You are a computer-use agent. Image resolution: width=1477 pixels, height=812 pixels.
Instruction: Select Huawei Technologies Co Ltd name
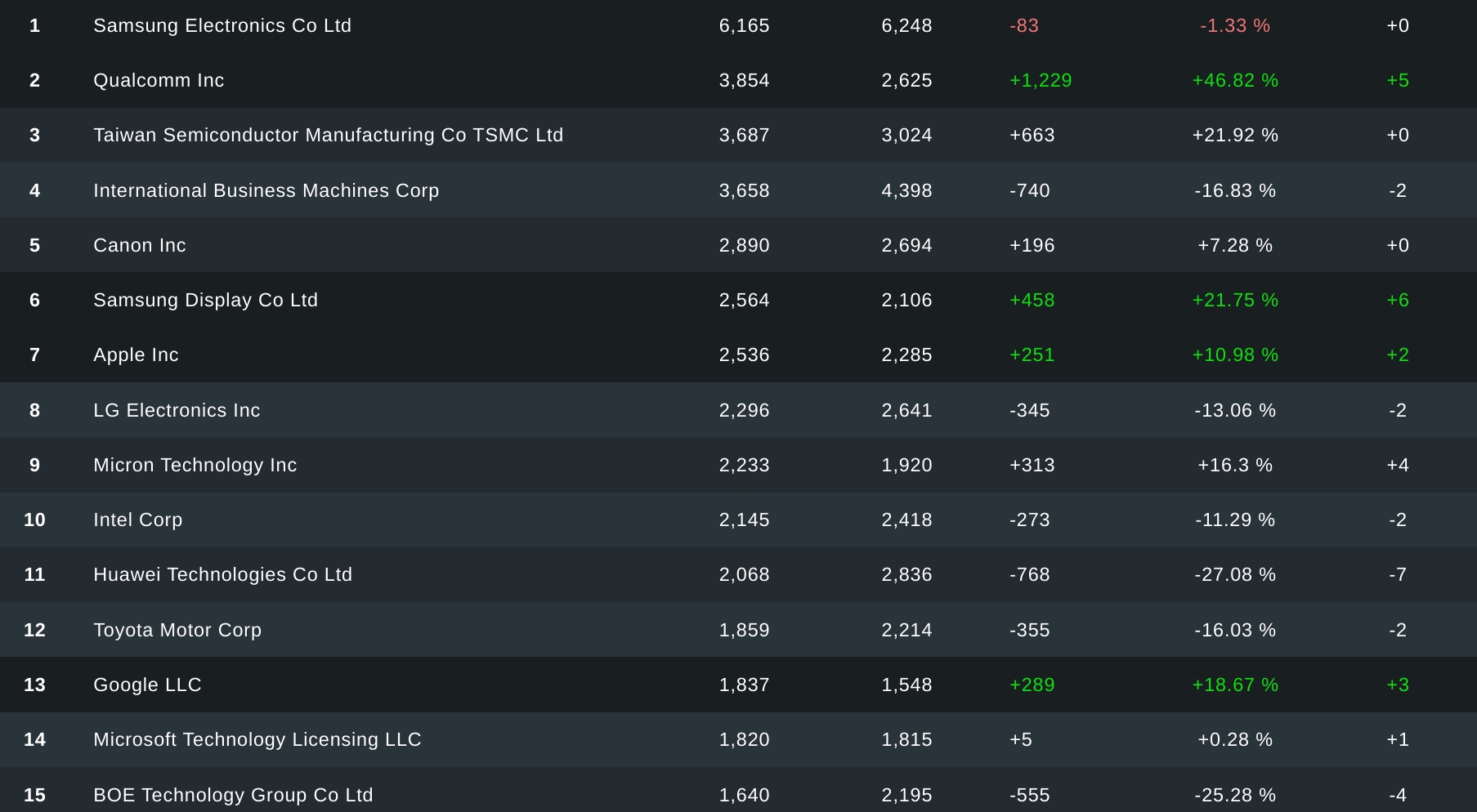[223, 574]
